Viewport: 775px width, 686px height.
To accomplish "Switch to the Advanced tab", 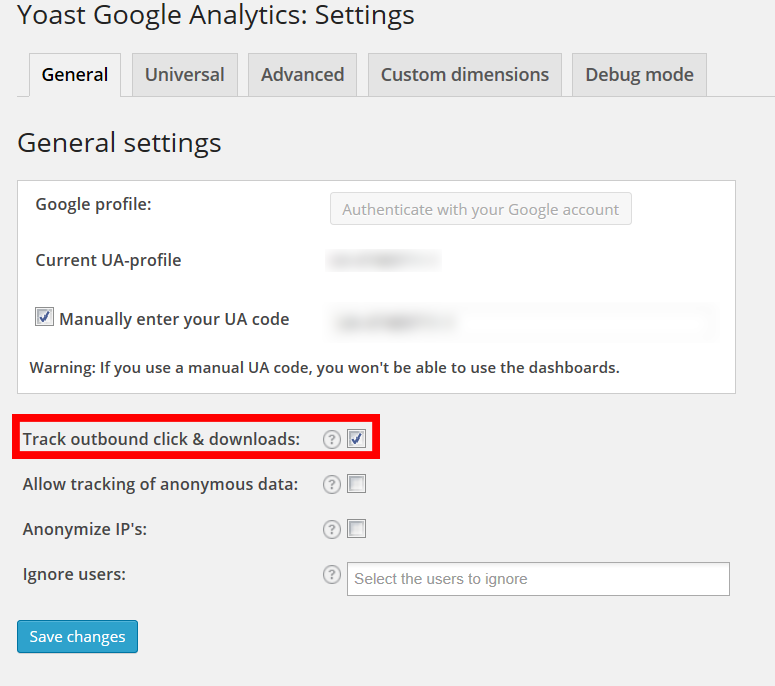I will [302, 75].
